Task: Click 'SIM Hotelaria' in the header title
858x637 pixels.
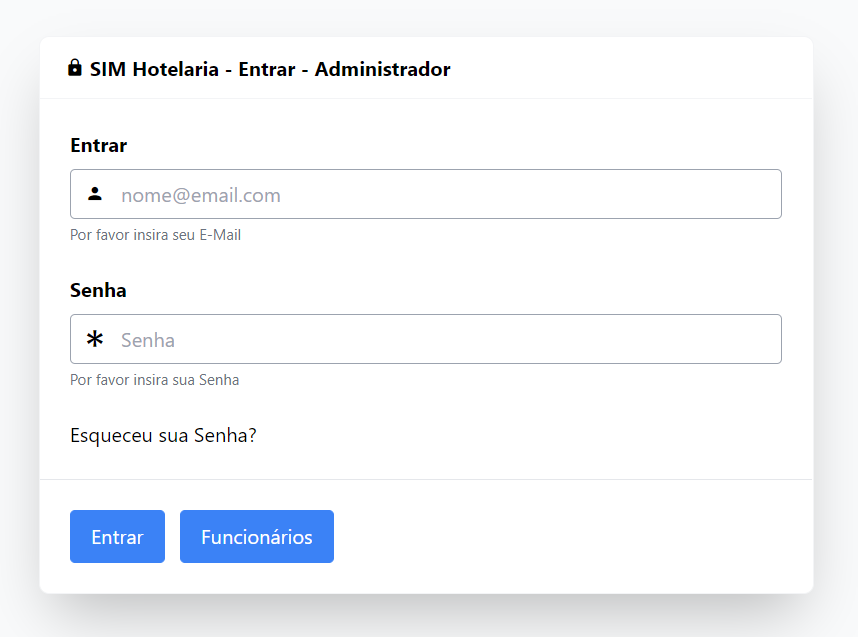Action: coord(154,69)
